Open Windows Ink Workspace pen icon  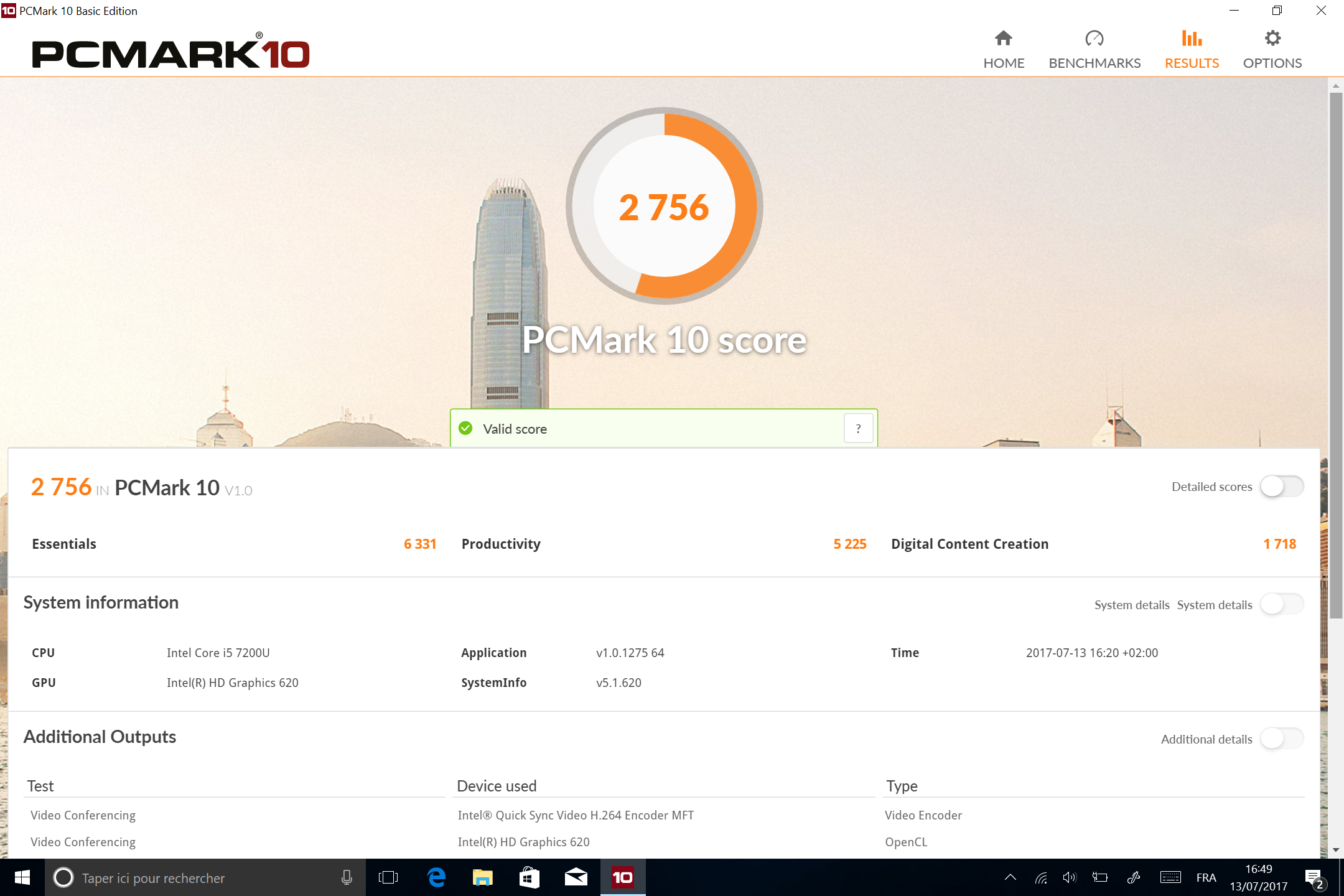coord(1134,877)
